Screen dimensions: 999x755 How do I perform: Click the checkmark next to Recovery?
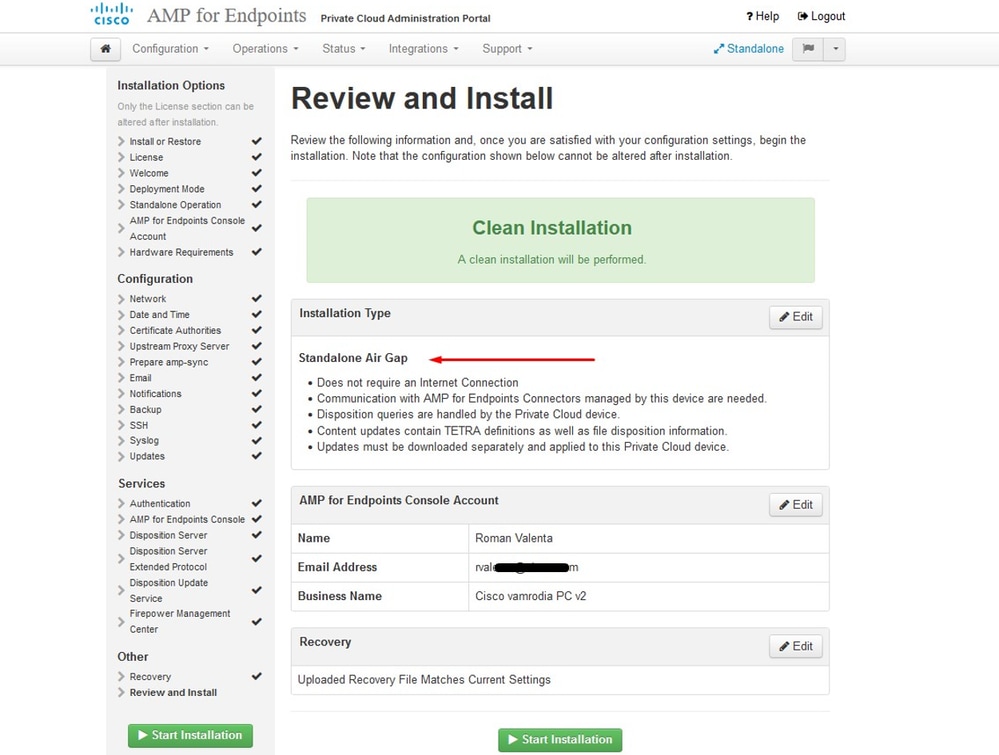(x=257, y=676)
